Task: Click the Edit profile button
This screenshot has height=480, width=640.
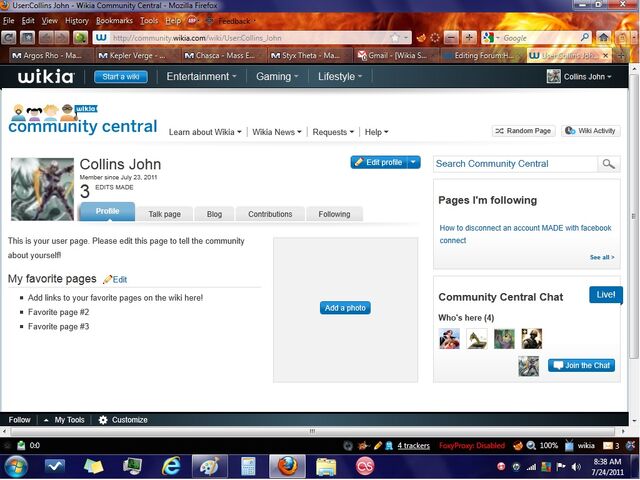Action: [379, 162]
